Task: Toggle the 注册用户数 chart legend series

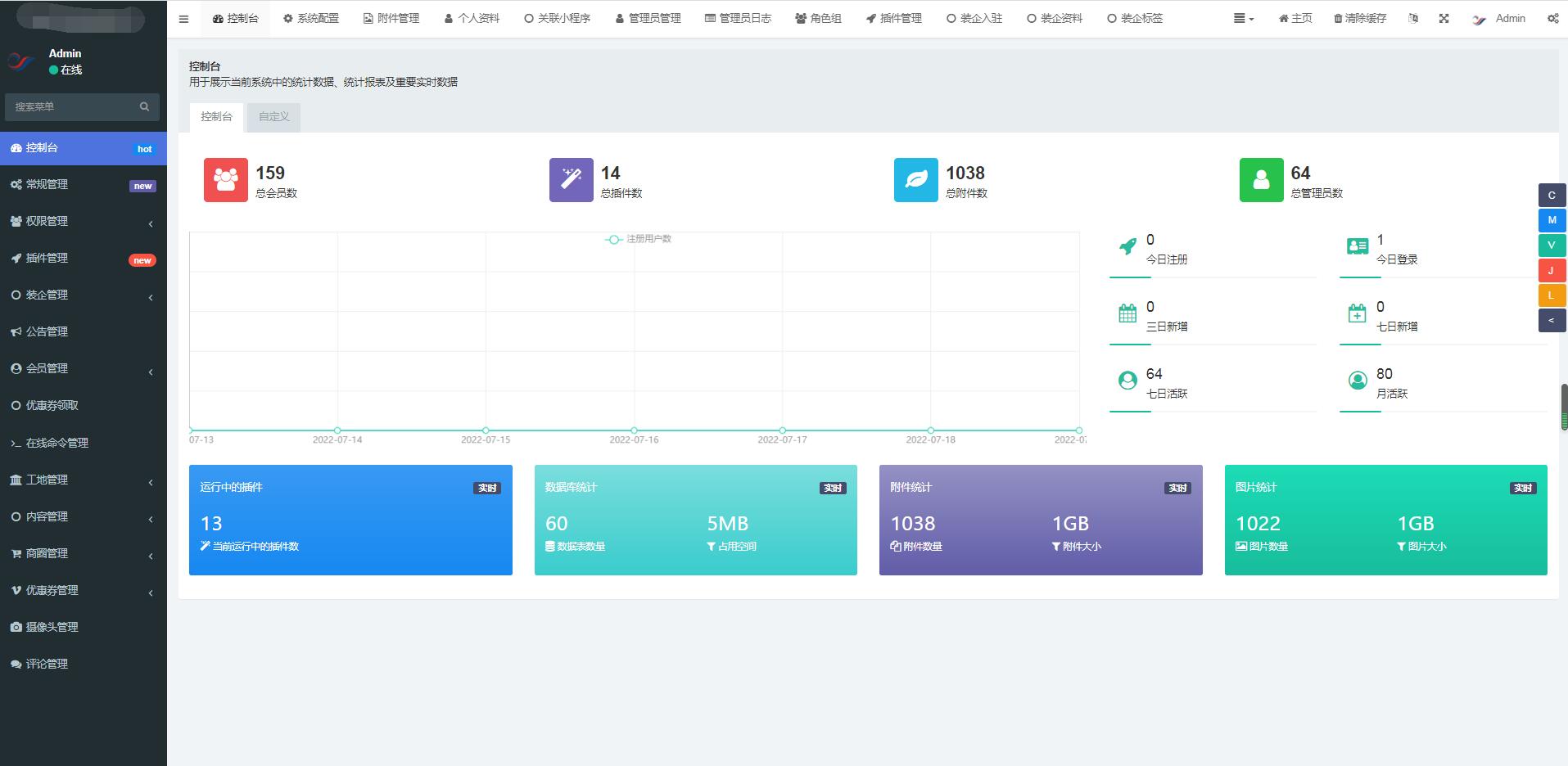Action: (639, 239)
